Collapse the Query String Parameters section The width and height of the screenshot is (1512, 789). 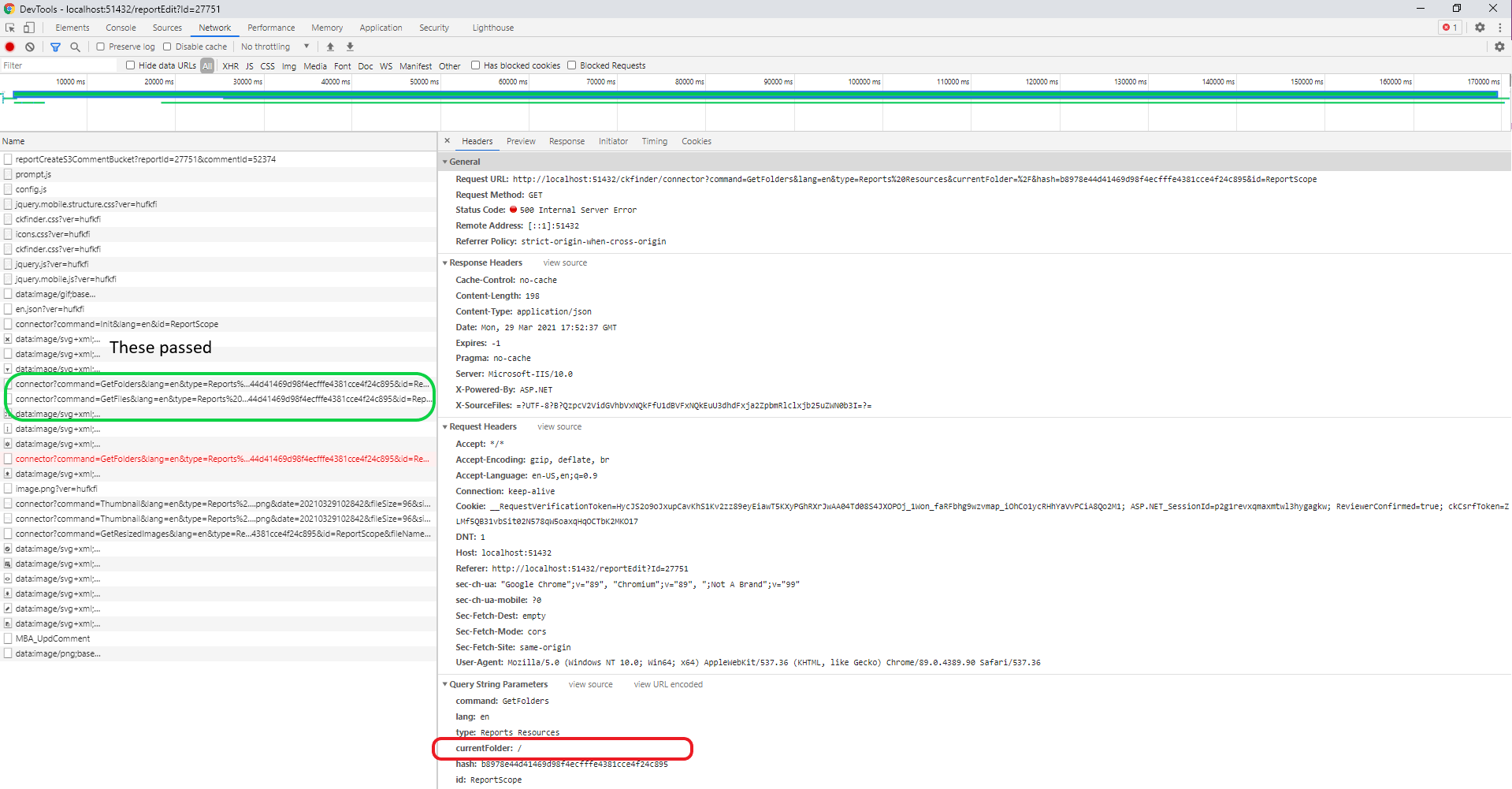[x=445, y=684]
